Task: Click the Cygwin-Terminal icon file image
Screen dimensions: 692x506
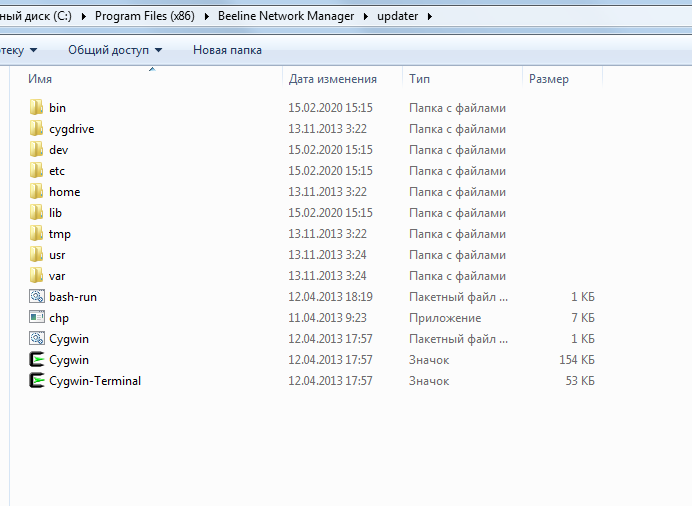Action: tap(37, 380)
